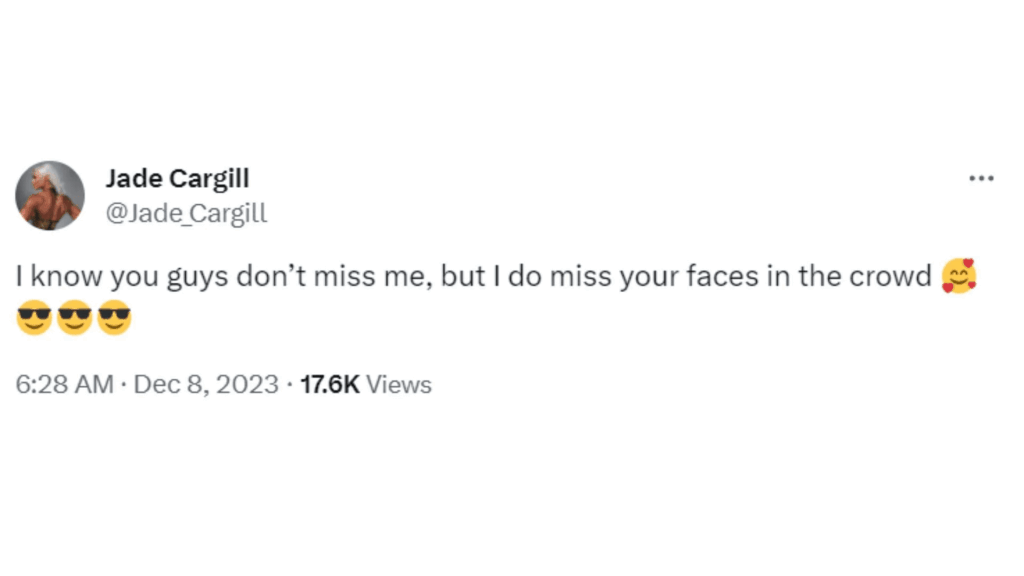Screen dimensions: 1024x576
Task: Click the 6:28 AM timestamp
Action: pyautogui.click(x=65, y=385)
